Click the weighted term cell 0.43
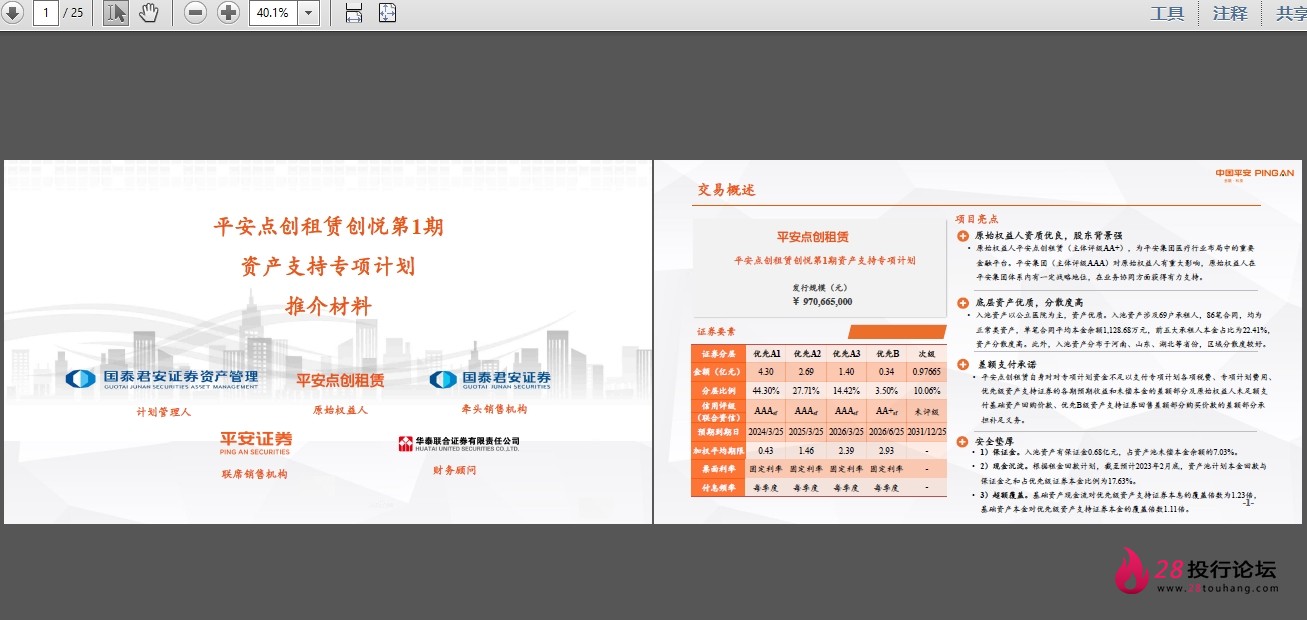 (x=766, y=450)
